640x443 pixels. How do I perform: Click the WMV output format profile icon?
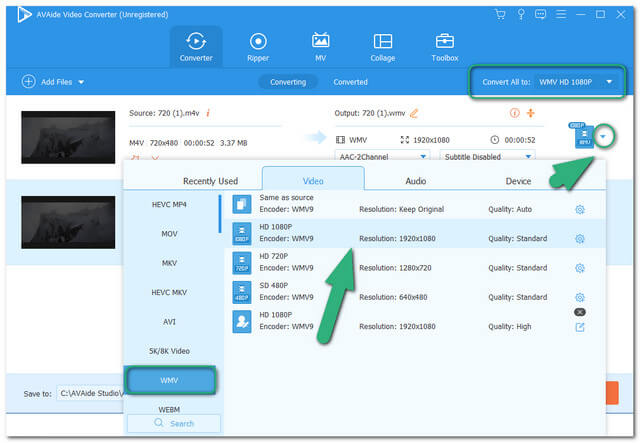[x=583, y=135]
